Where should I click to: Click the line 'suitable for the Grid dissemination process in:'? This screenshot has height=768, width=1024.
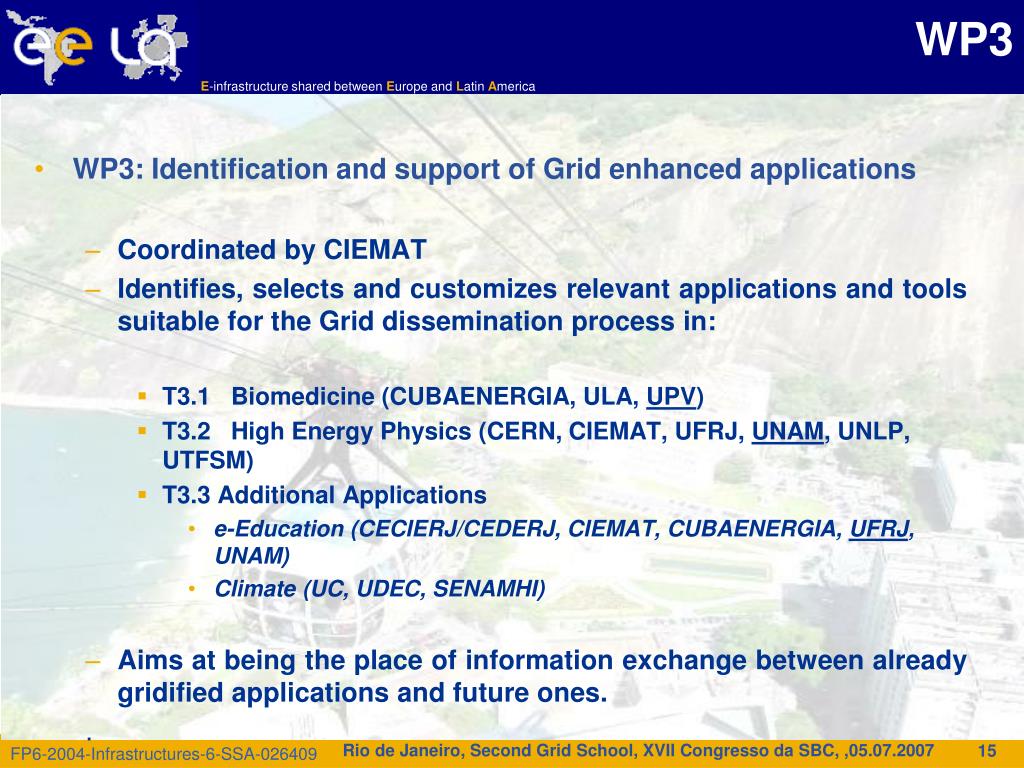[x=417, y=321]
